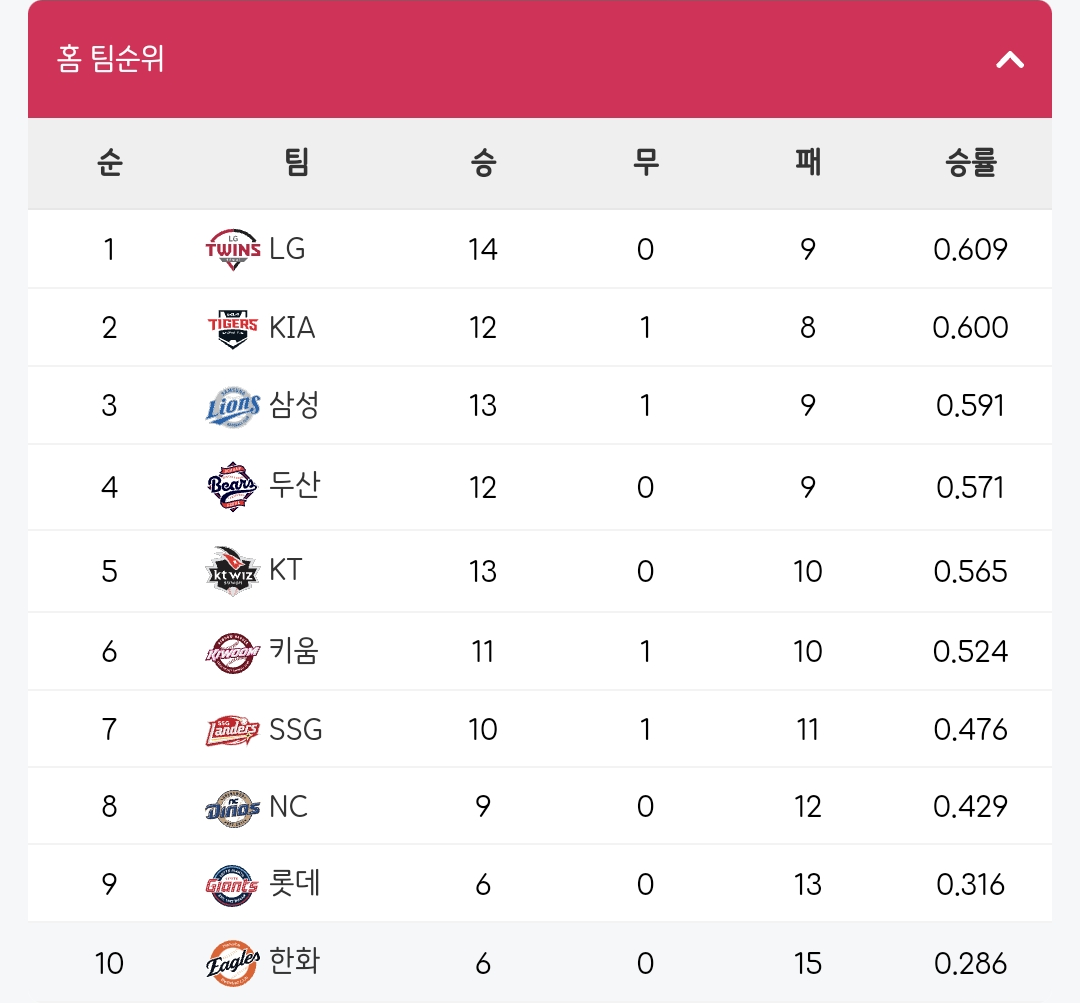Click the Kiwoom Heroes team logo
Viewport: 1080px width, 1003px height.
[x=233, y=652]
